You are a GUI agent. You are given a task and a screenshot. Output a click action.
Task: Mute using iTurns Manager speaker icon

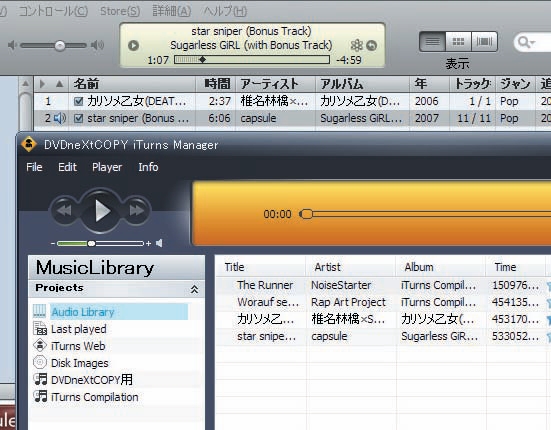[159, 243]
